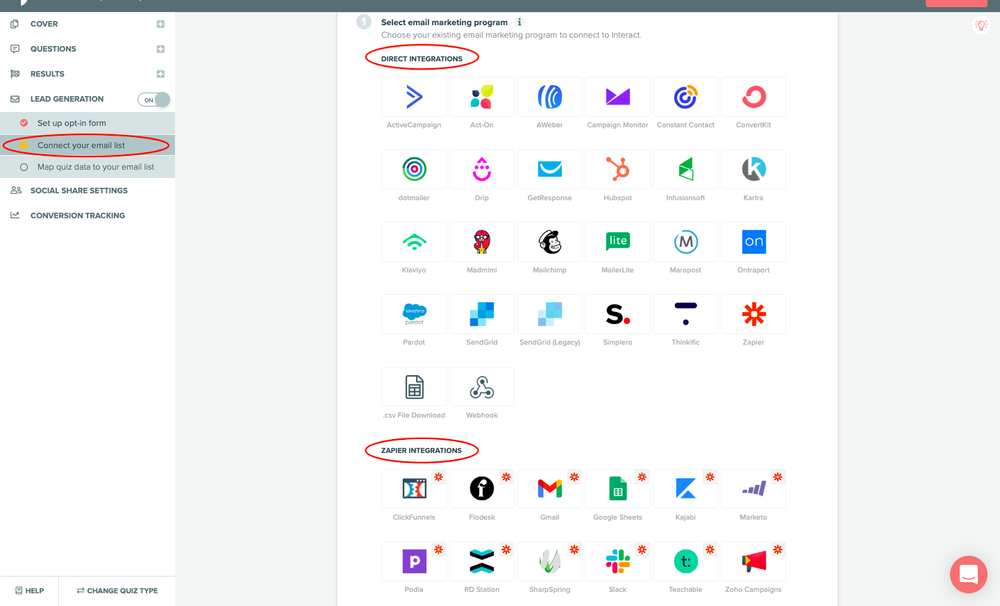
Task: Select Mailchimp integration
Action: tap(550, 242)
